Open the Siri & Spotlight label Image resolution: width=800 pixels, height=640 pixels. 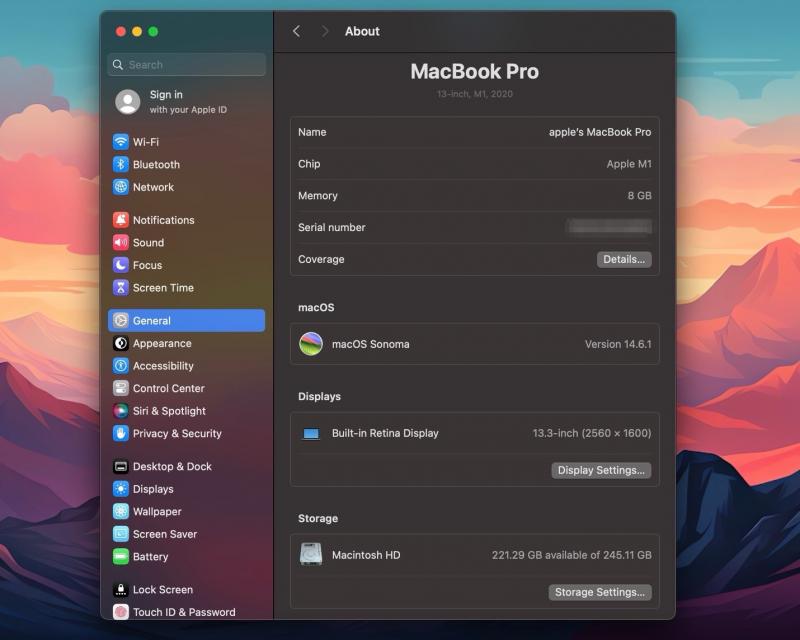tap(169, 411)
